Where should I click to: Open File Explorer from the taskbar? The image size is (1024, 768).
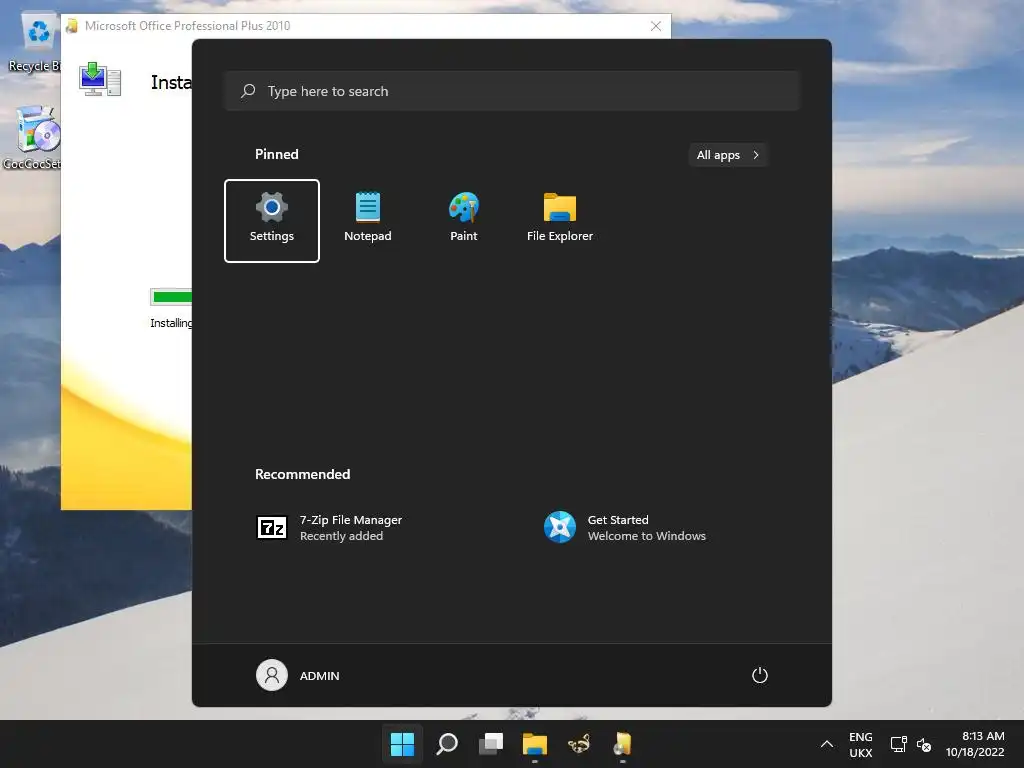click(535, 744)
